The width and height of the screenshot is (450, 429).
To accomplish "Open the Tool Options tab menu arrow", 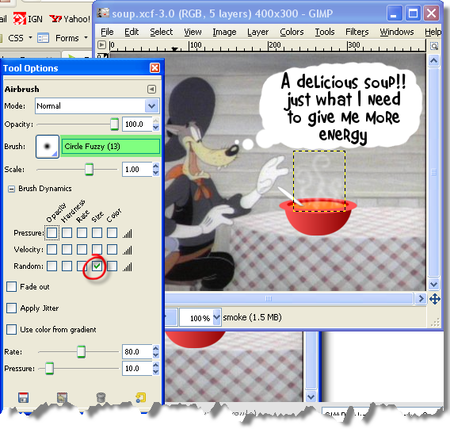I will [x=151, y=89].
